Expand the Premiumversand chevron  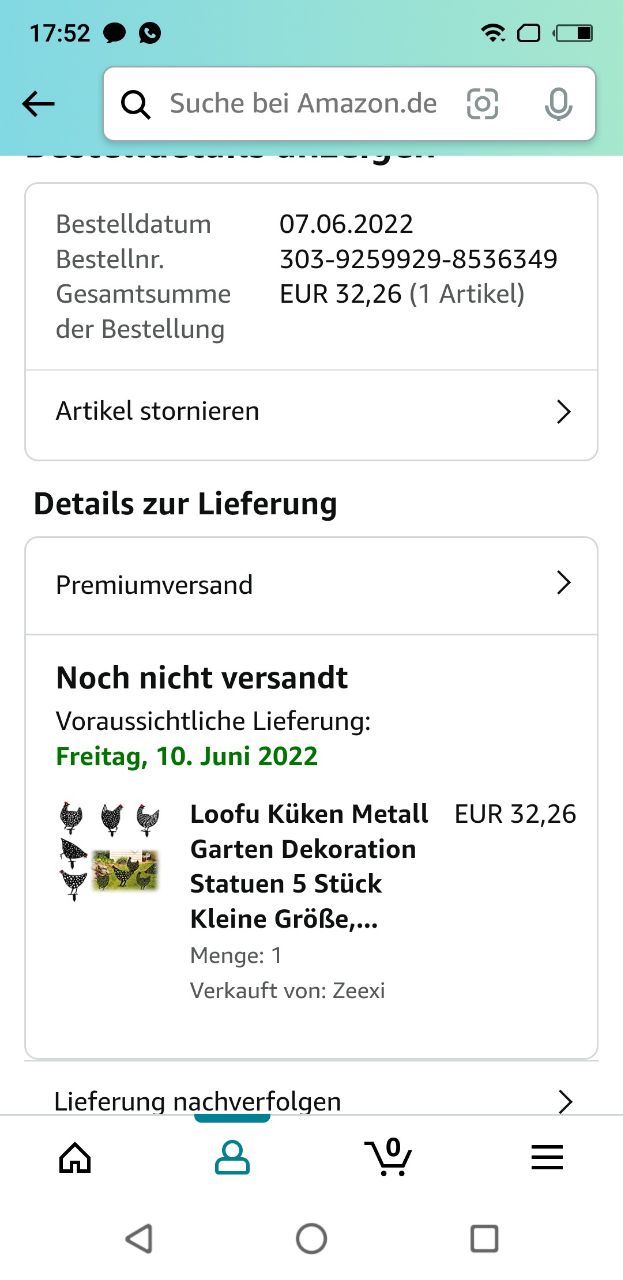[564, 584]
